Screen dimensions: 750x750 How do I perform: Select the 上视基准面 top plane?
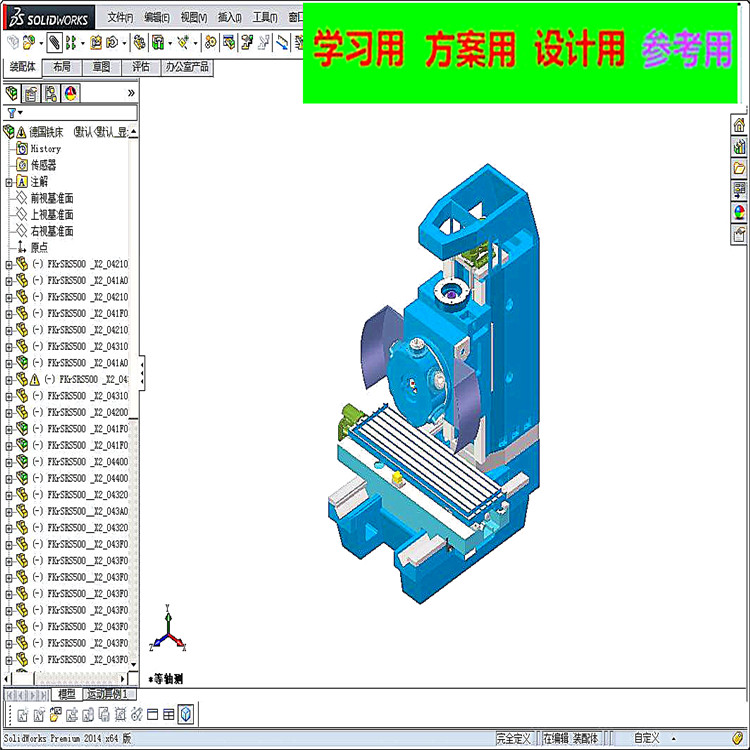[52, 215]
